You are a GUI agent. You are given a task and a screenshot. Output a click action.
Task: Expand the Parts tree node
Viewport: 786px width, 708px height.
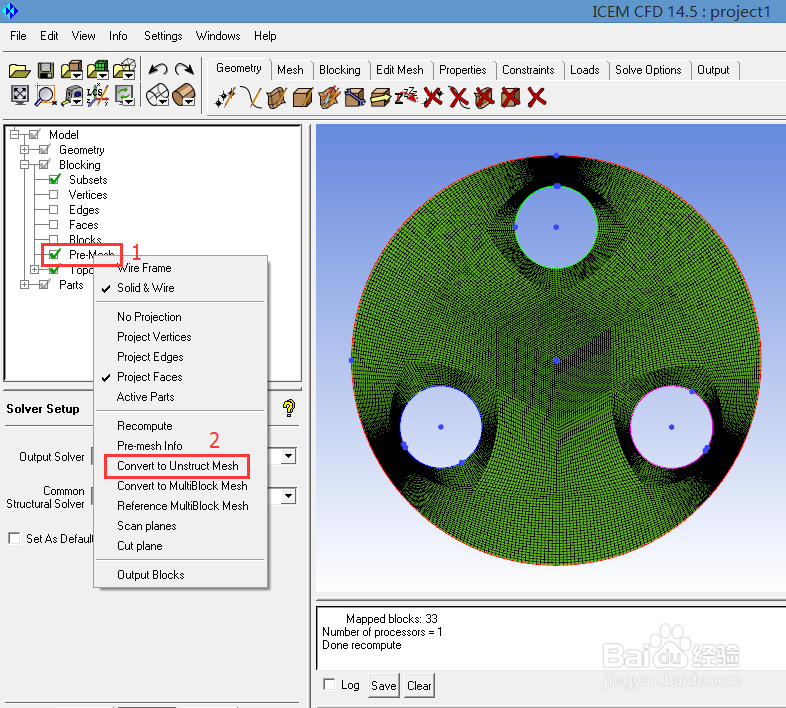tap(24, 285)
